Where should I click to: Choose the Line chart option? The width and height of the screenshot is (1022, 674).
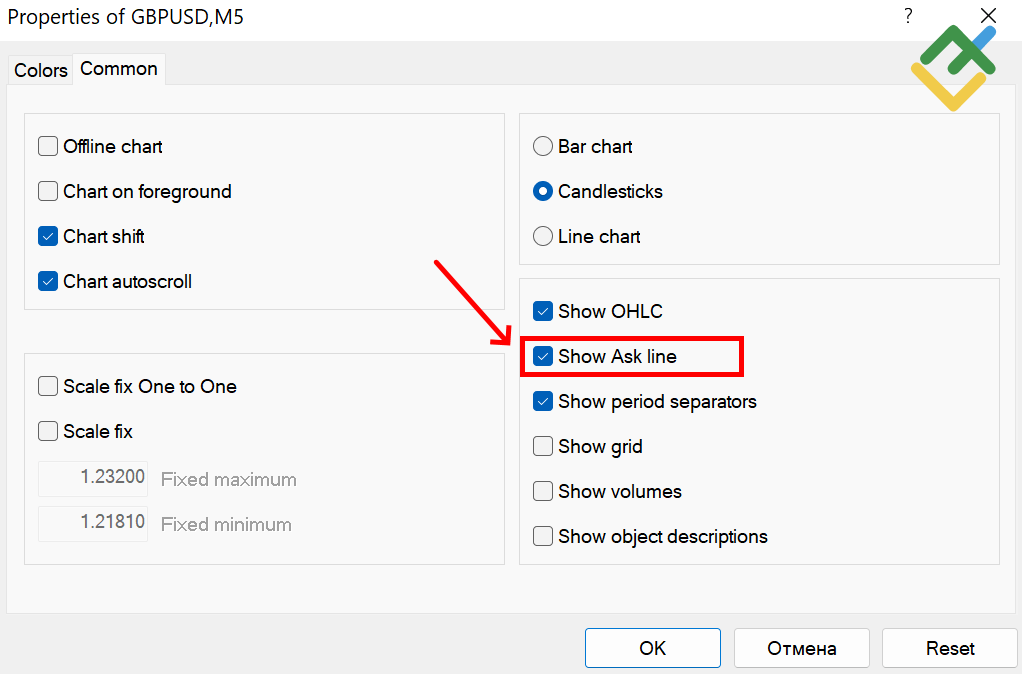click(543, 237)
